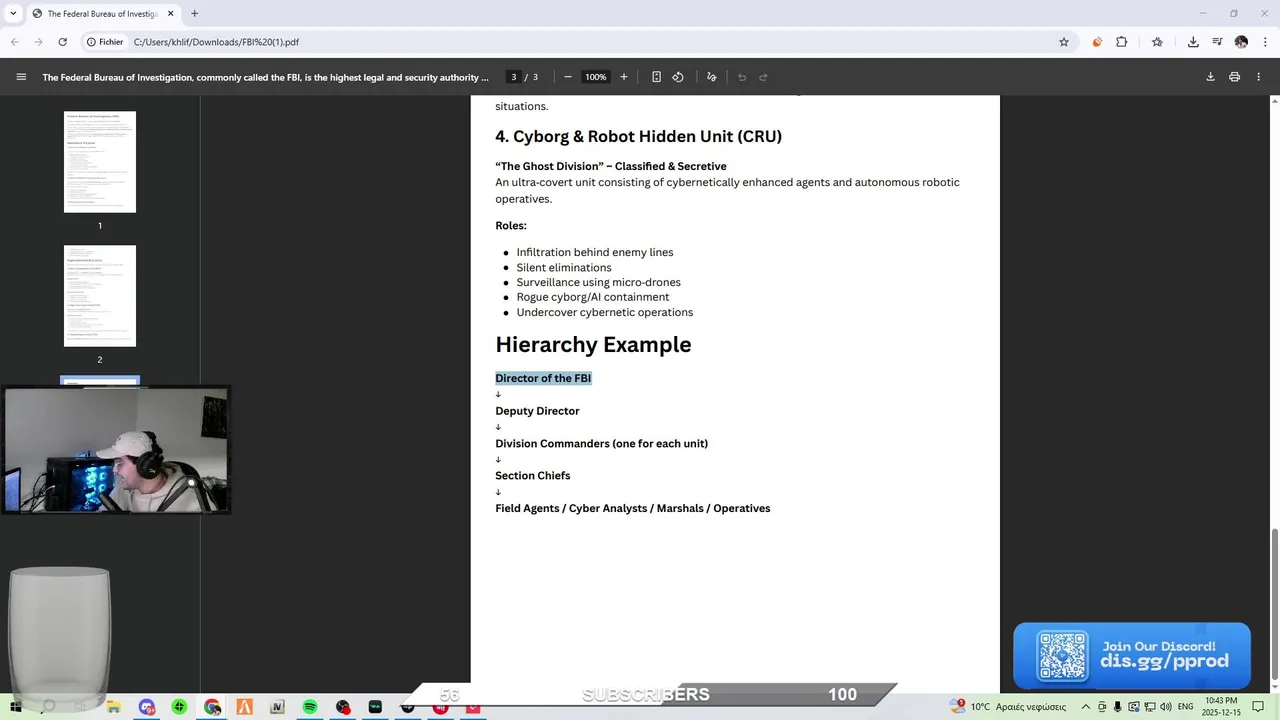Screen dimensions: 1280x720
Task: Click the fit to page icon
Action: 656,77
